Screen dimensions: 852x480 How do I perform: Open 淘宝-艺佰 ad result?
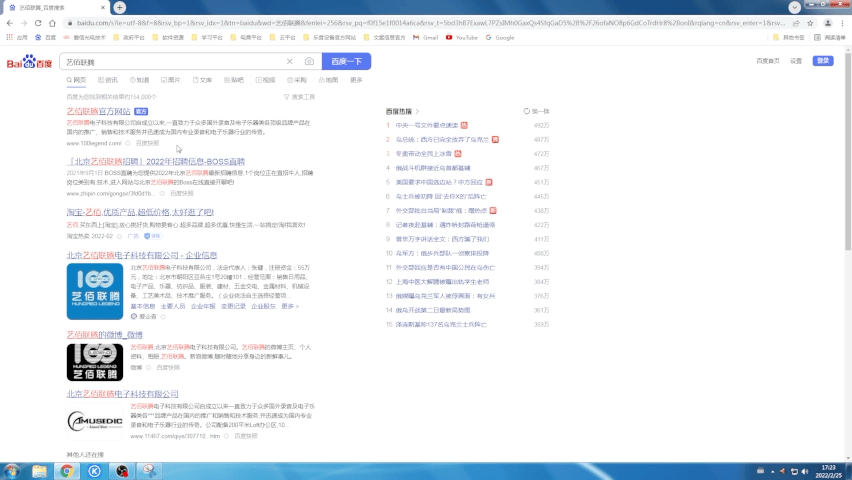pos(140,212)
